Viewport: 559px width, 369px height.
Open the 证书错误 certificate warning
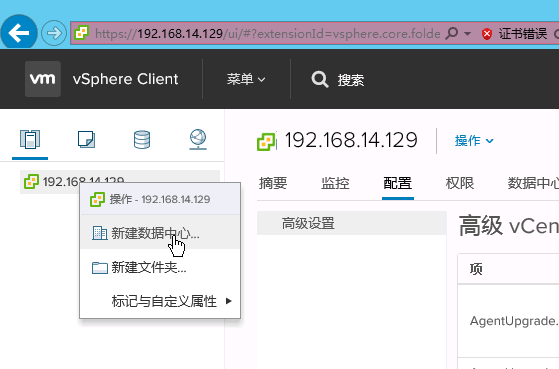tap(523, 34)
